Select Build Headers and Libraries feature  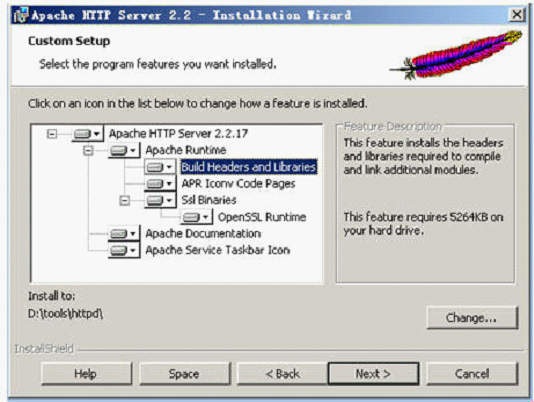tap(249, 167)
